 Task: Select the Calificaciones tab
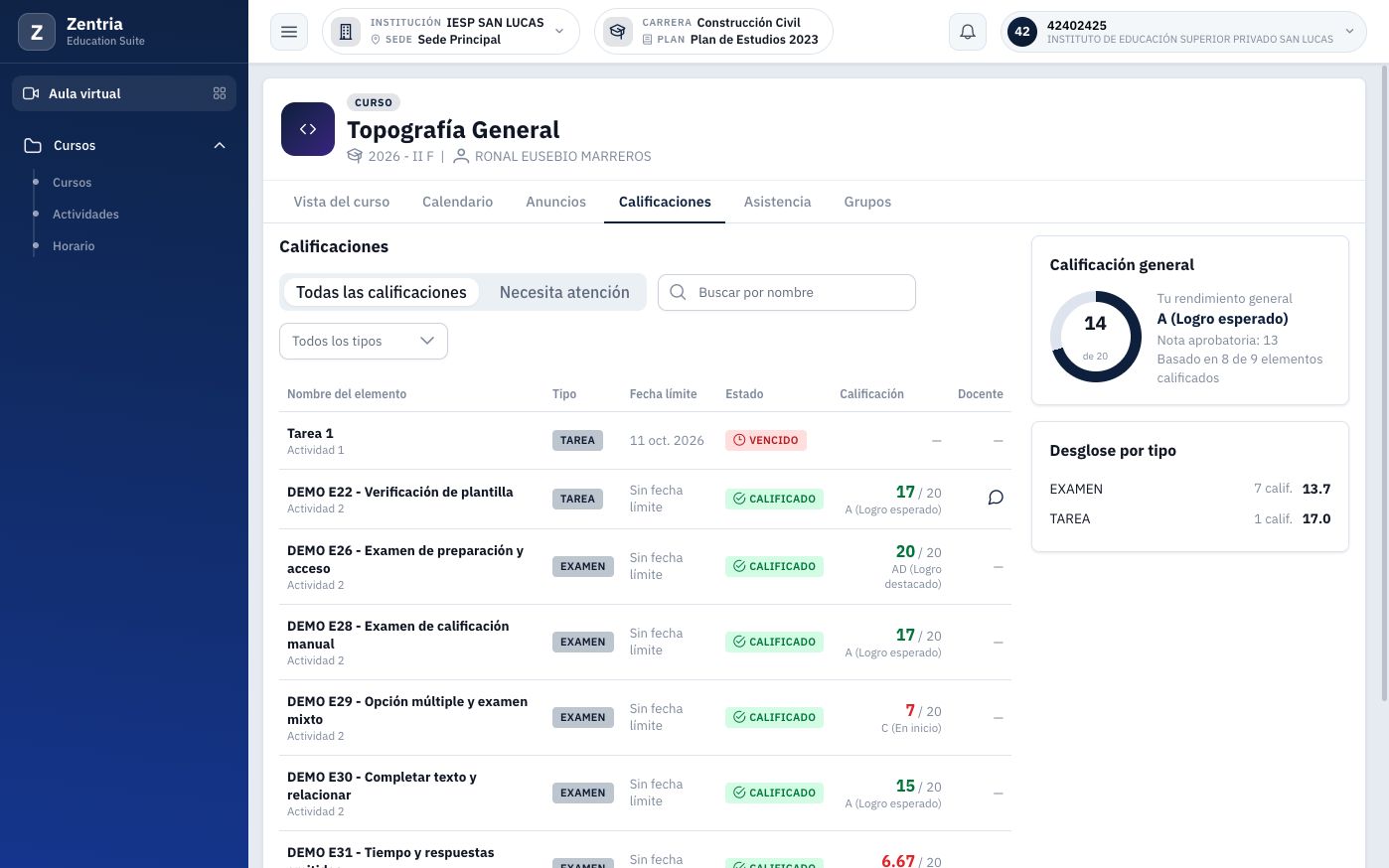point(665,202)
